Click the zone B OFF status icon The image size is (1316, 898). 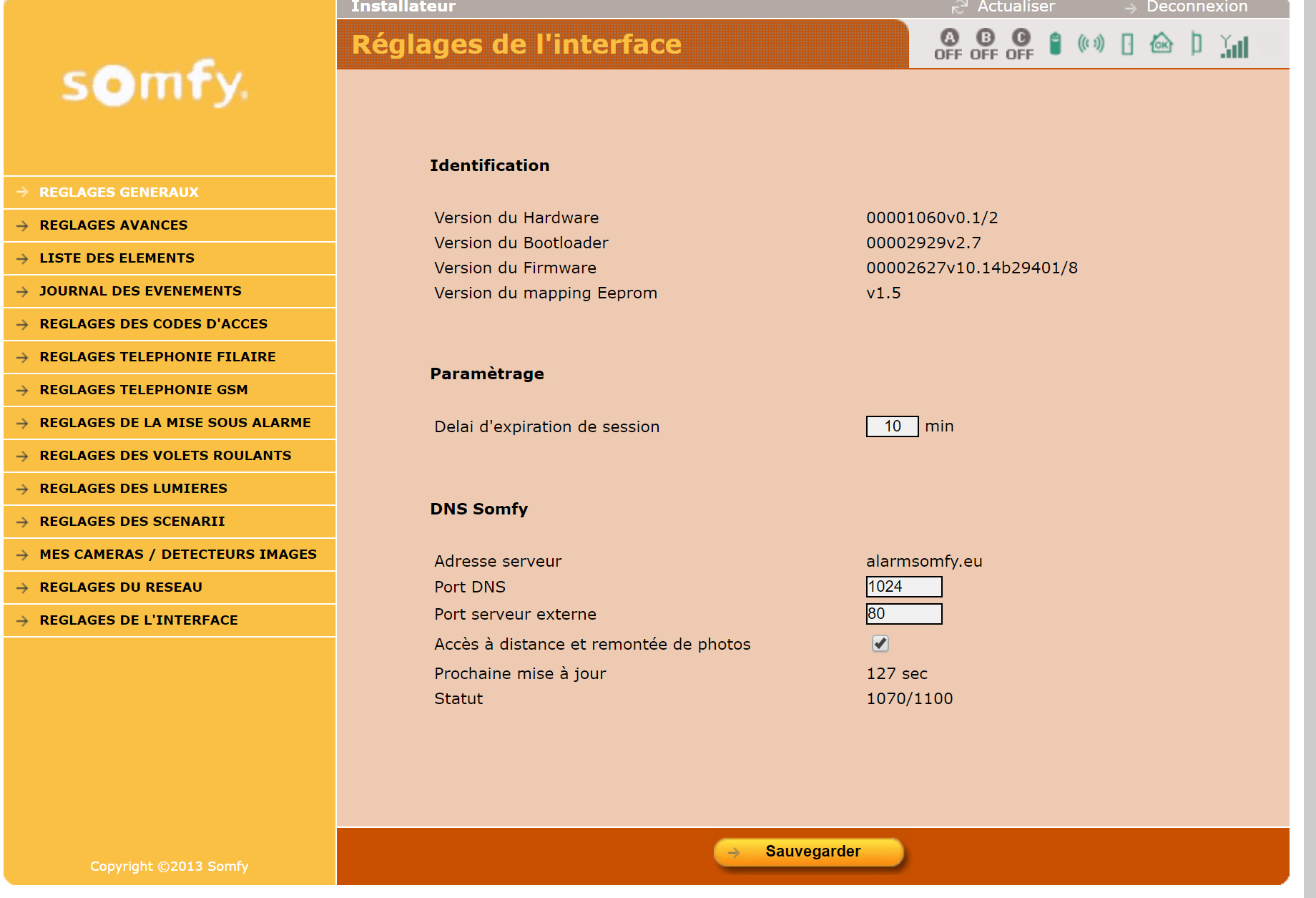pos(984,44)
